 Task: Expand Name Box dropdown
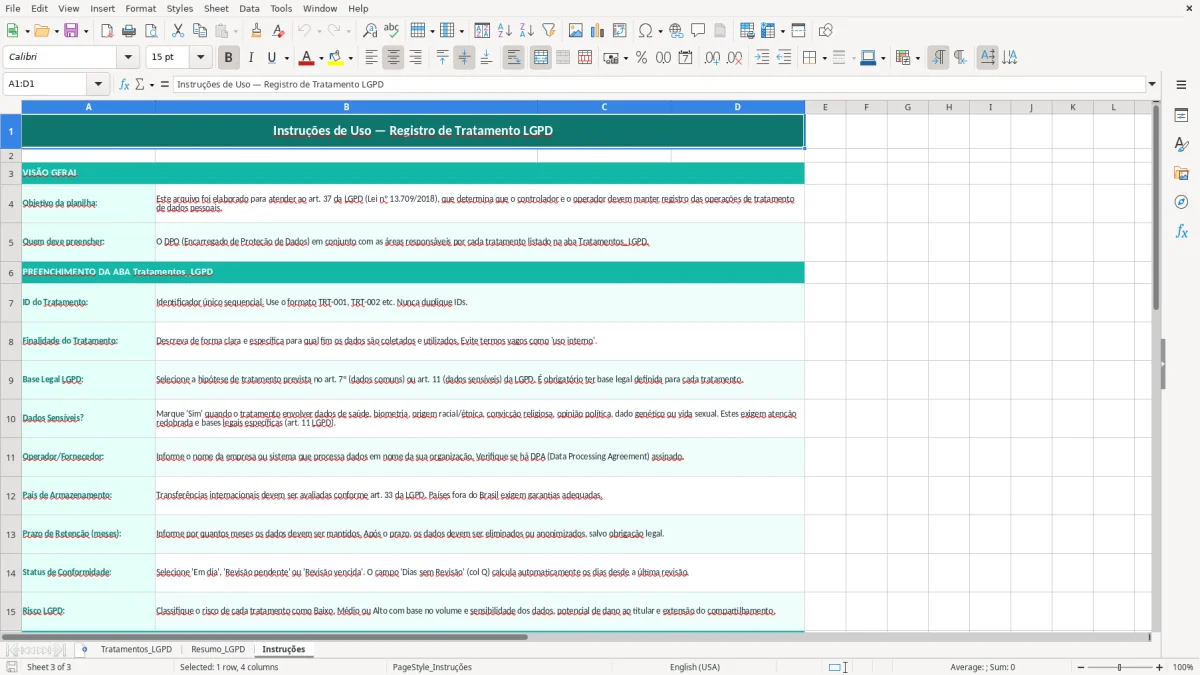[x=98, y=84]
